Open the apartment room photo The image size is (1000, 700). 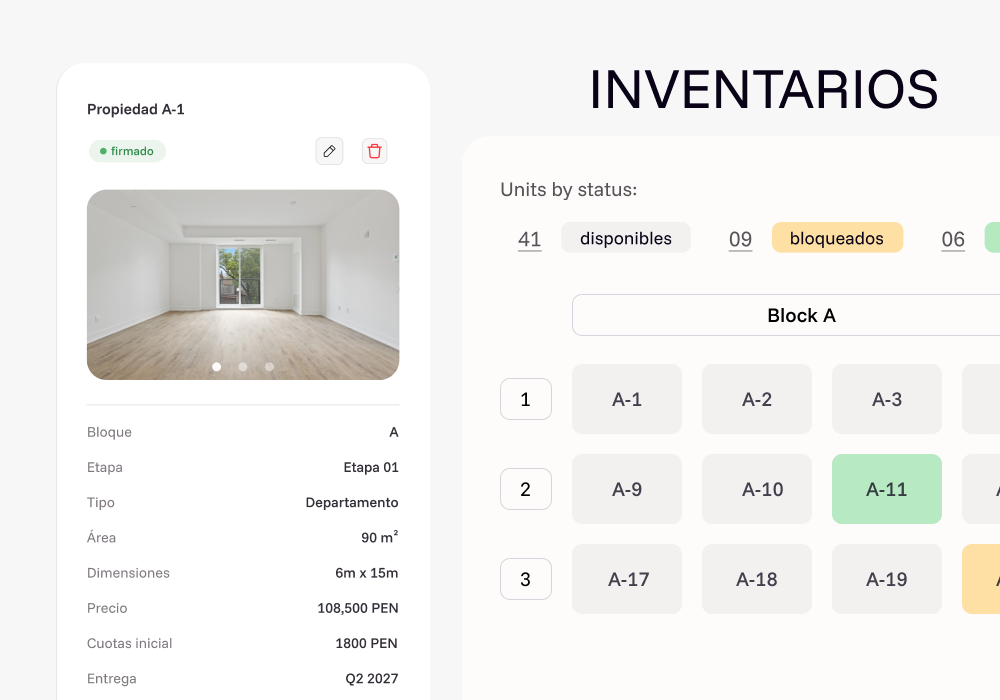point(243,284)
